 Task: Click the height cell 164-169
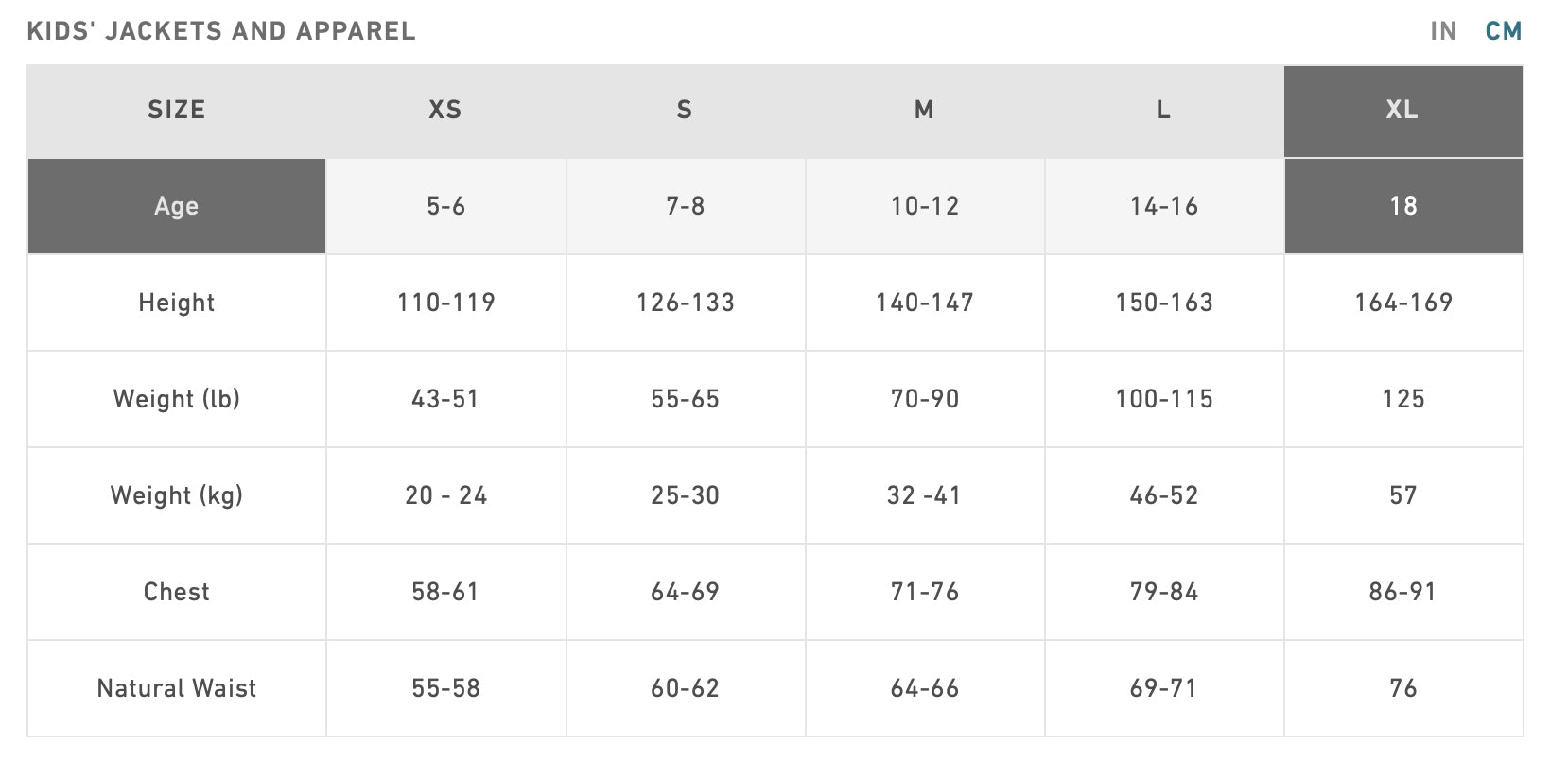[1403, 303]
